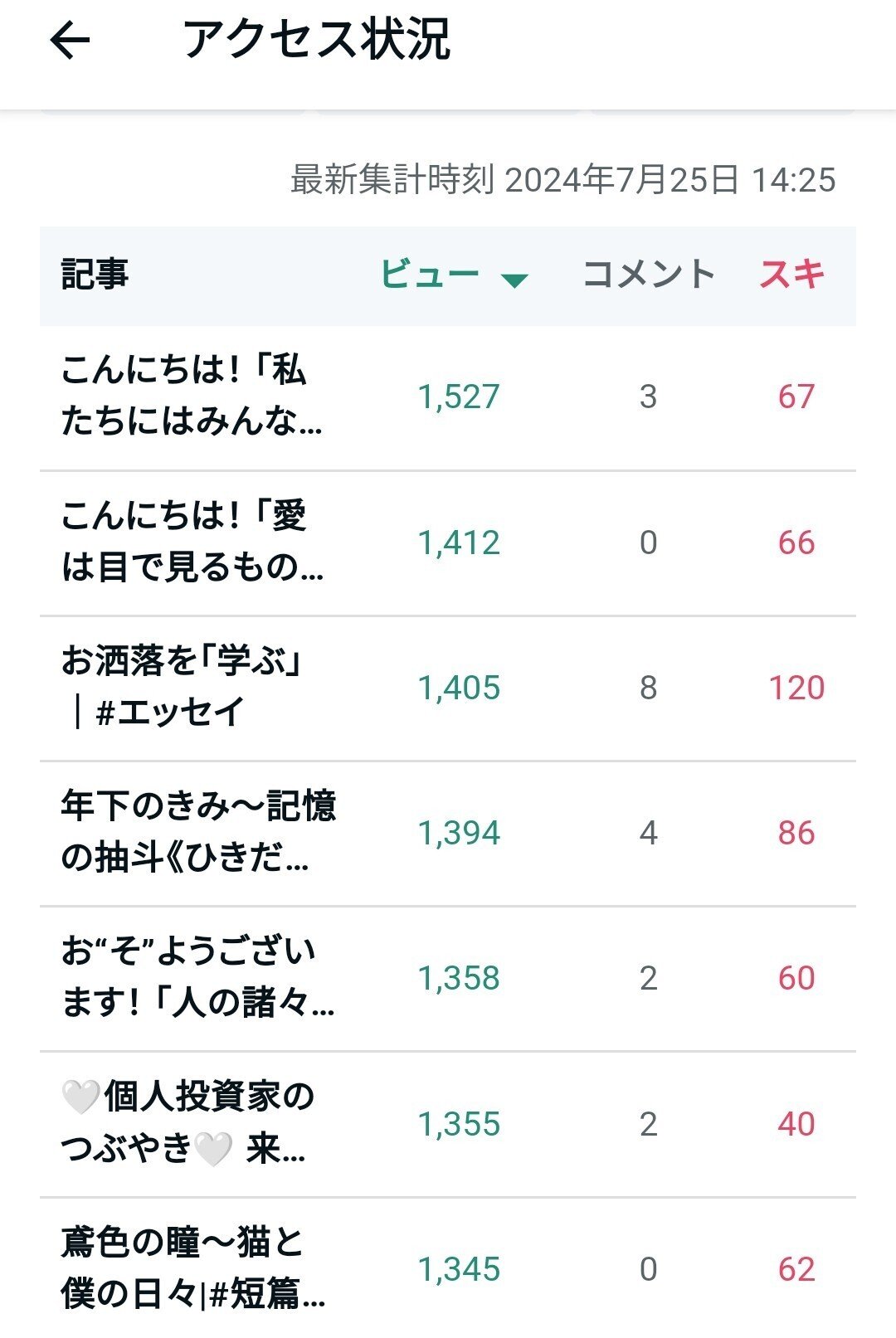This screenshot has height=1338, width=896.
Task: Click the timestamp 最新集計時刻 2024年7月25日
Action: tap(560, 177)
